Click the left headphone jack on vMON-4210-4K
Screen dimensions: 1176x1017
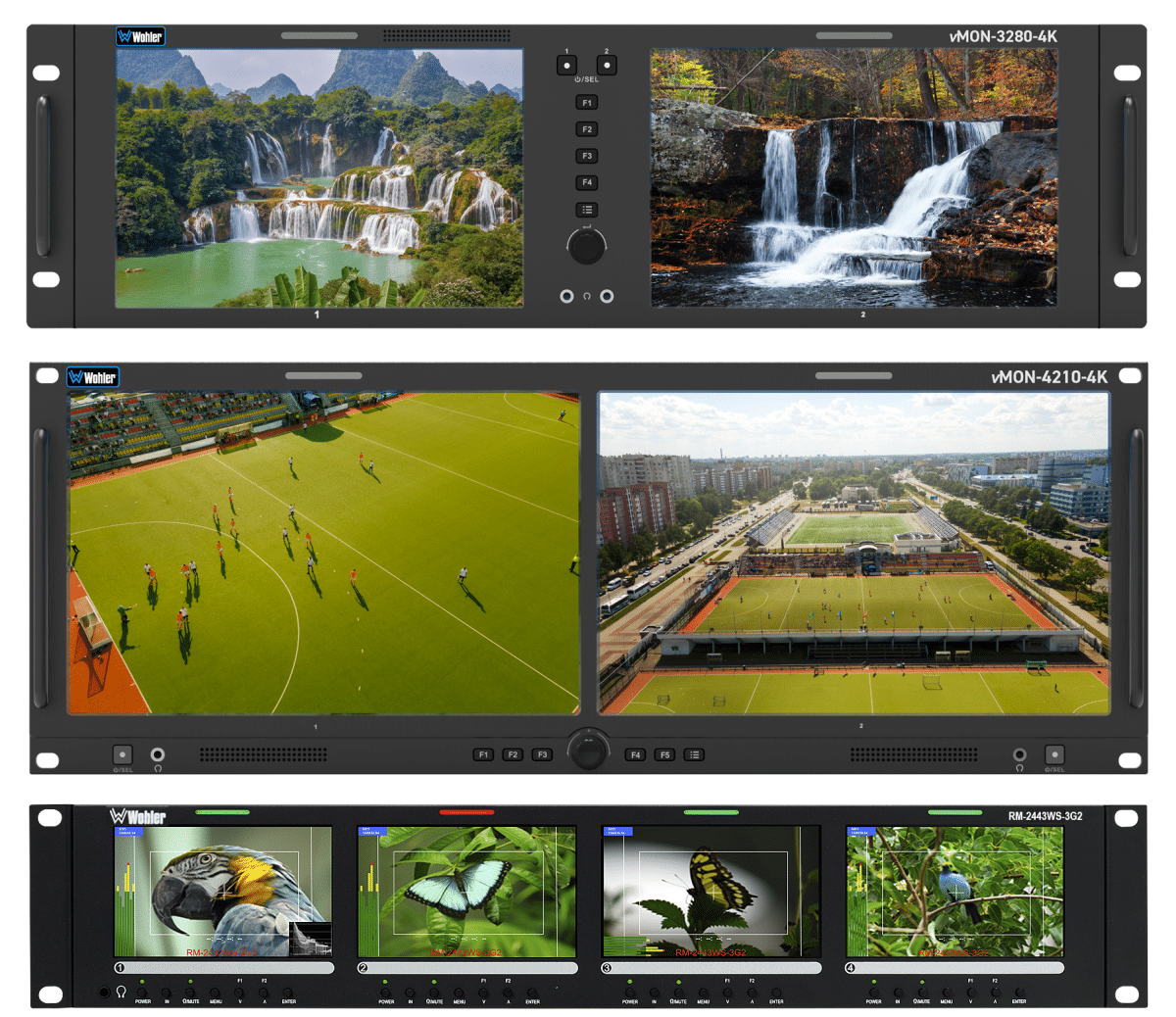tap(157, 754)
